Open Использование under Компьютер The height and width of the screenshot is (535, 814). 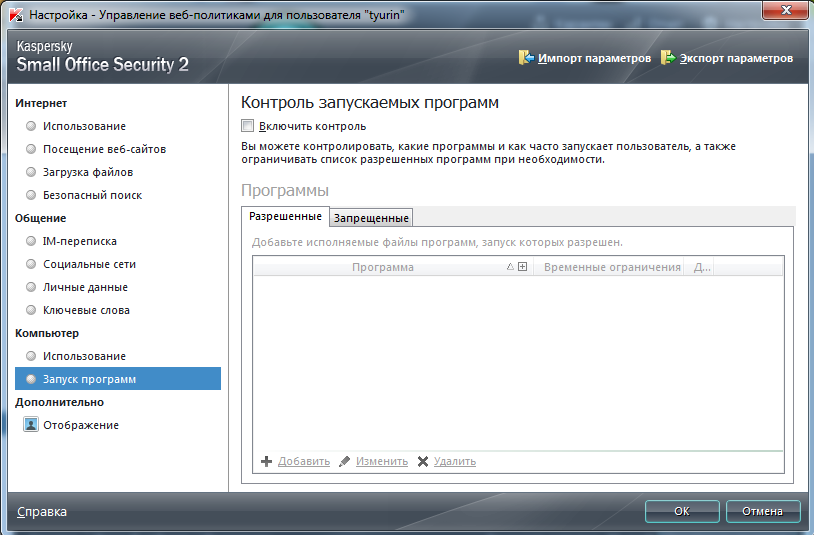point(84,356)
